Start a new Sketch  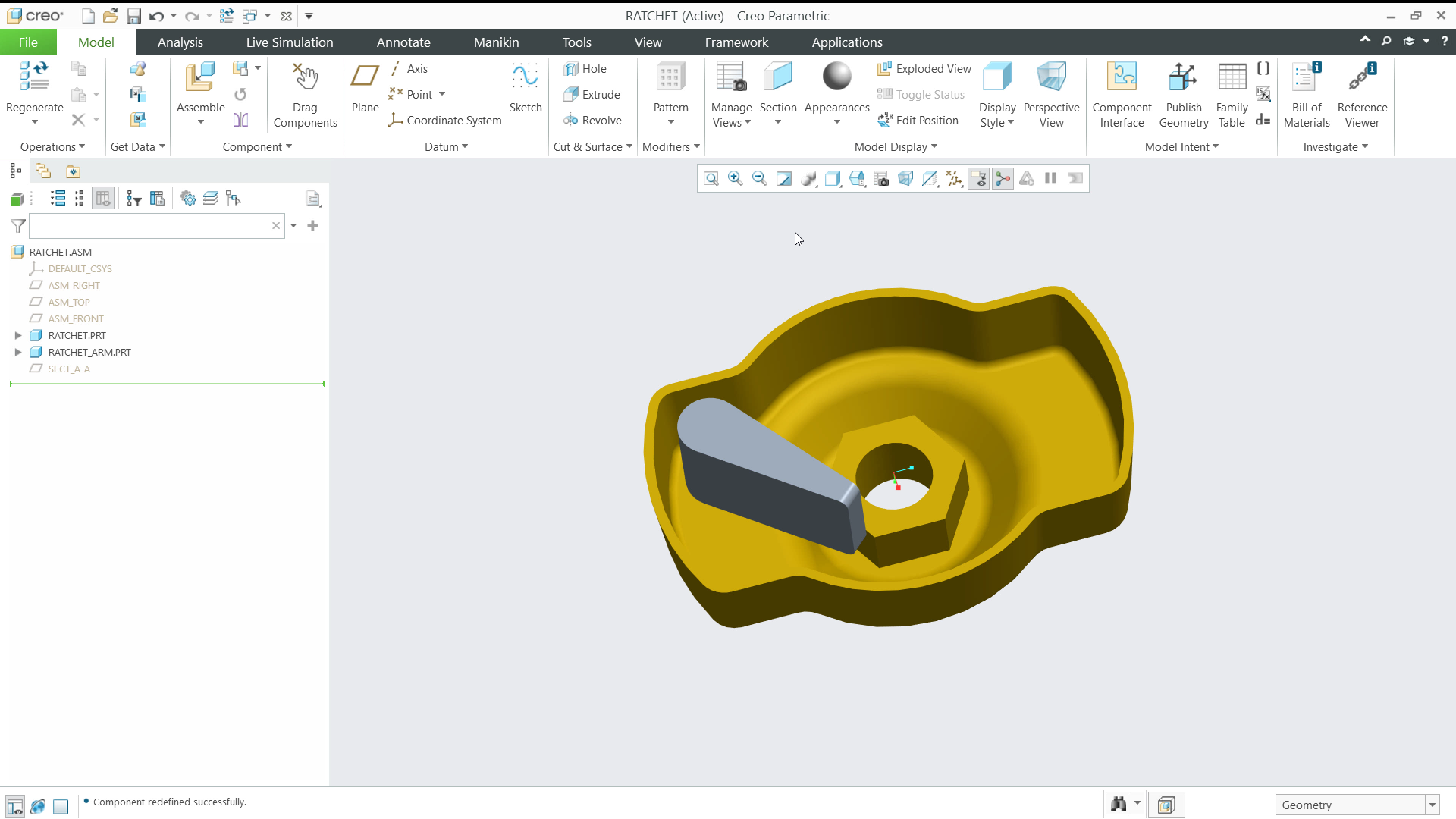pyautogui.click(x=525, y=87)
